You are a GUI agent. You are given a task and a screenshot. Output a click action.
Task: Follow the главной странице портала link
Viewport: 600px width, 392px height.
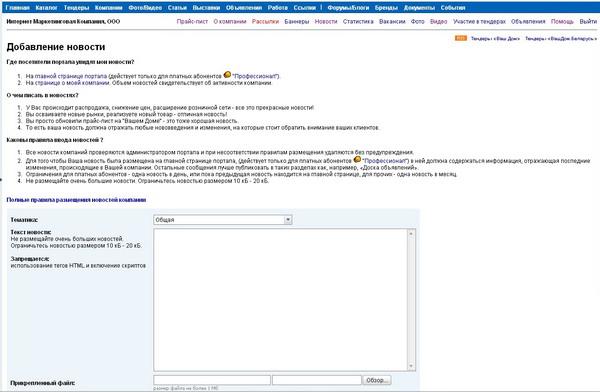click(71, 76)
